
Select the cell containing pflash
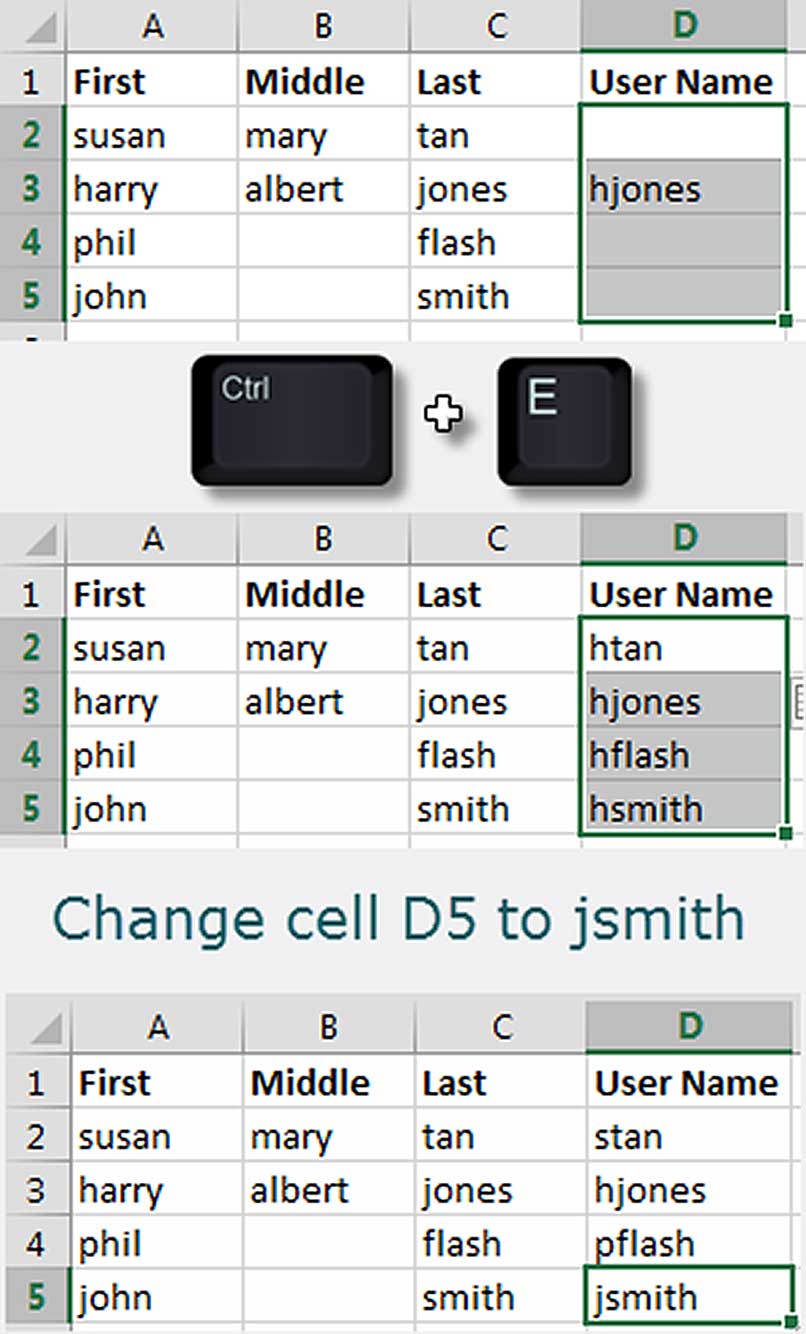coord(687,1244)
